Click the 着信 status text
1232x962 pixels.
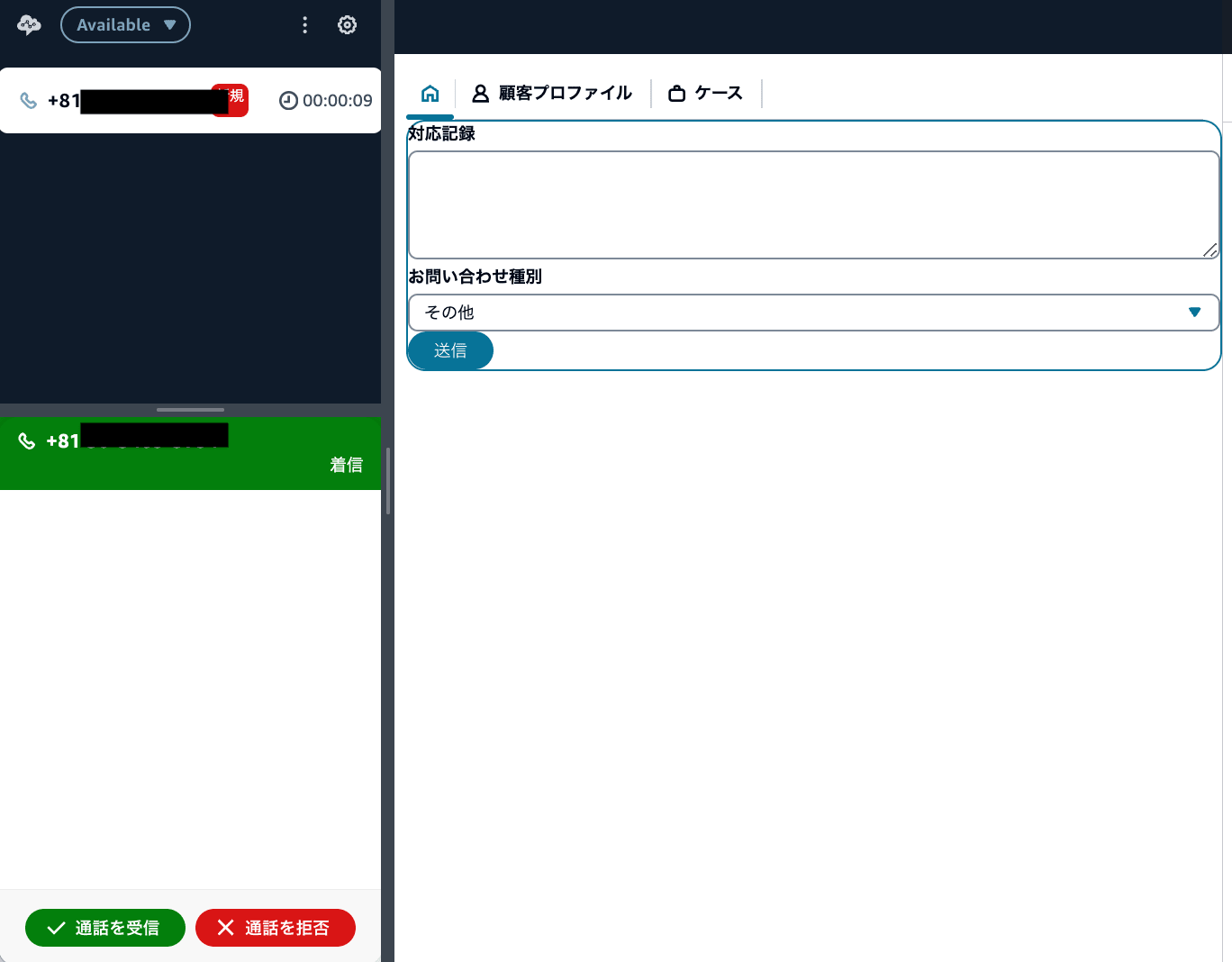(347, 465)
